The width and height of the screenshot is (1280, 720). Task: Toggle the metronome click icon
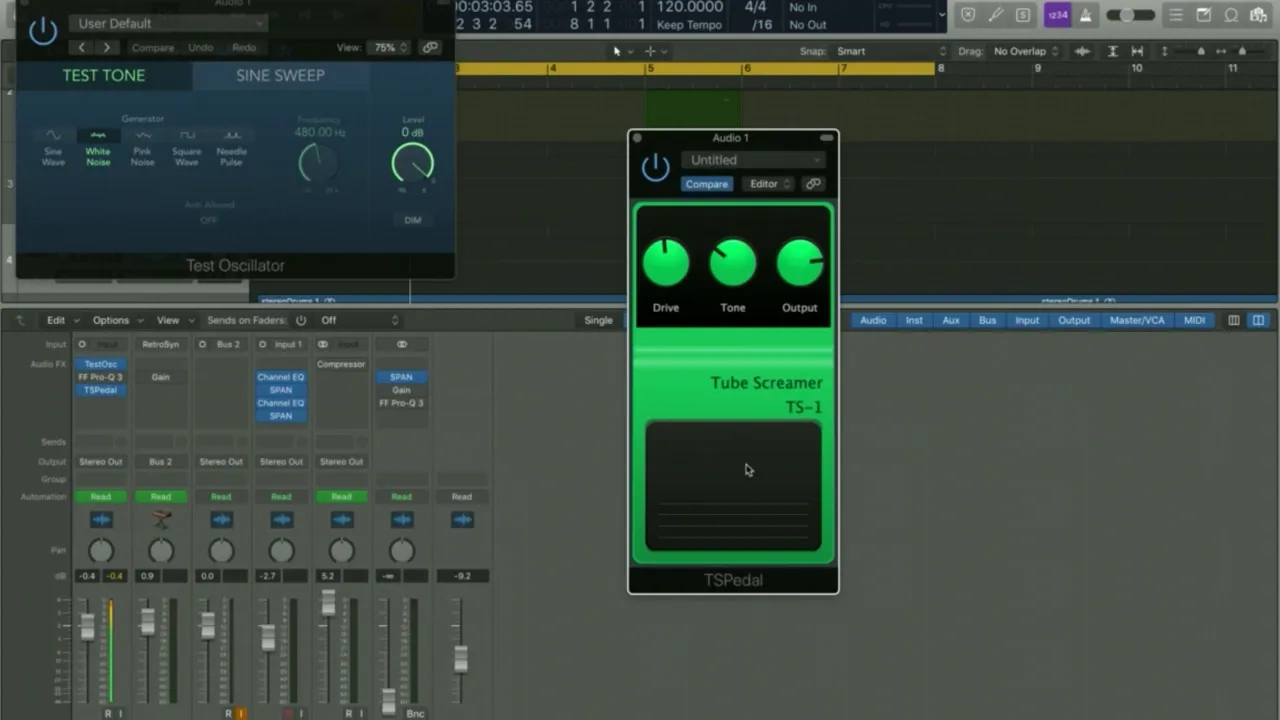(1085, 15)
